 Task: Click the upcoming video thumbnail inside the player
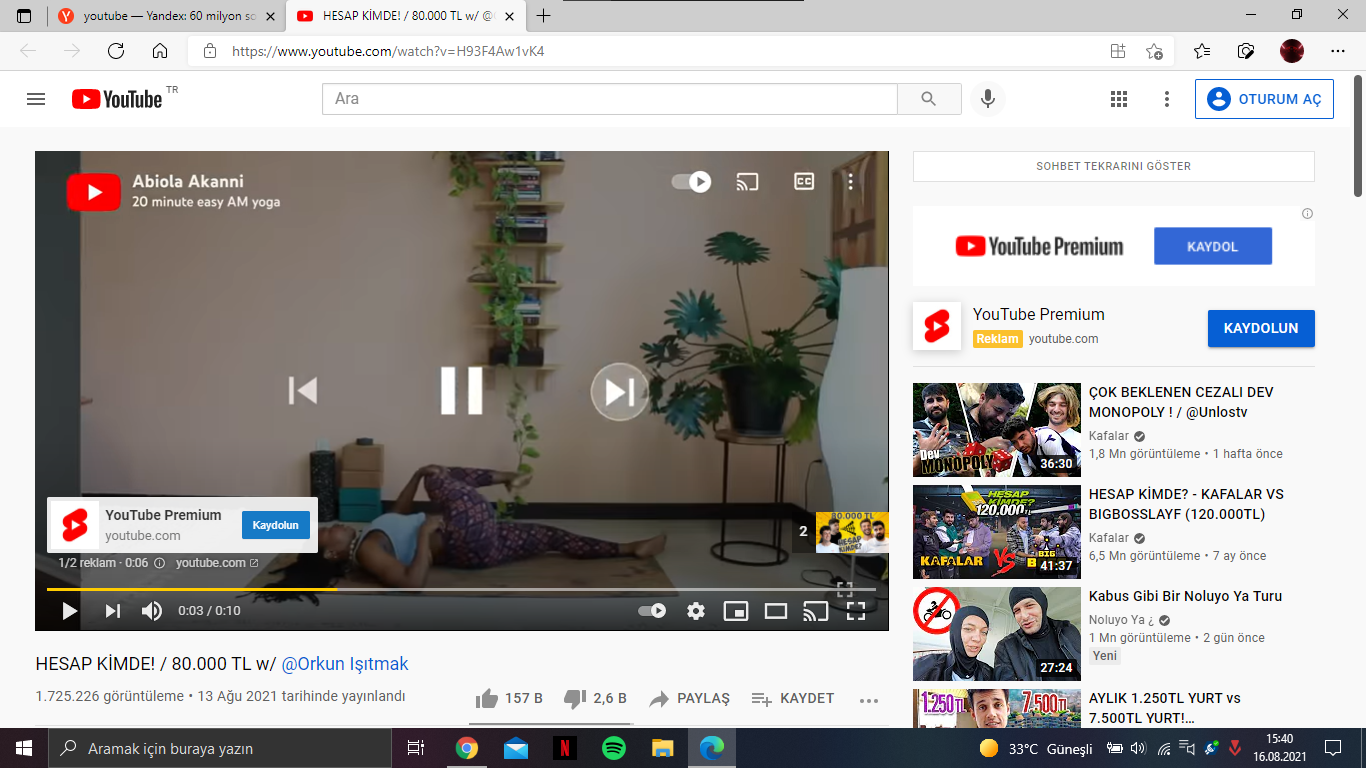coord(852,532)
